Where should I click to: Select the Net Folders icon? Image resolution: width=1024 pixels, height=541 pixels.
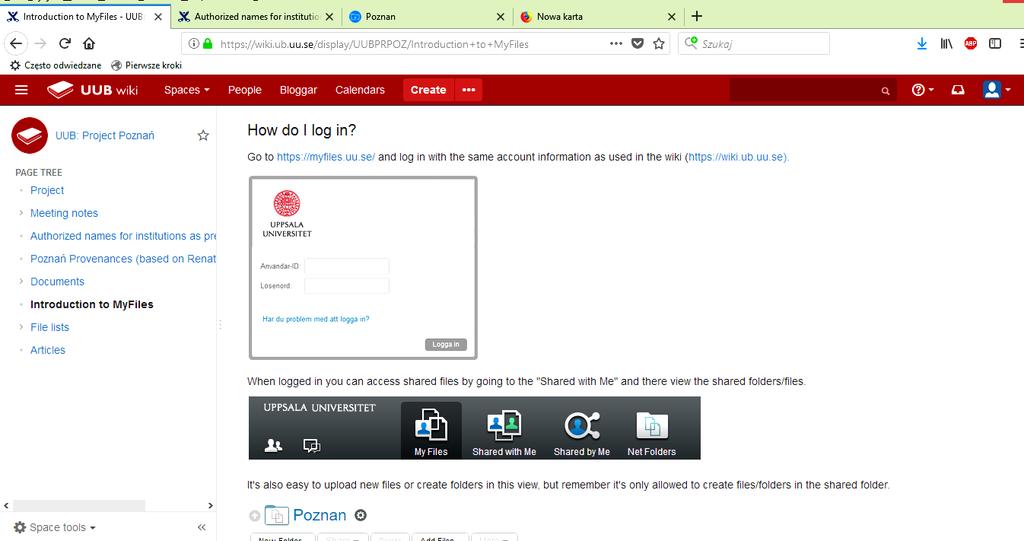(x=652, y=431)
